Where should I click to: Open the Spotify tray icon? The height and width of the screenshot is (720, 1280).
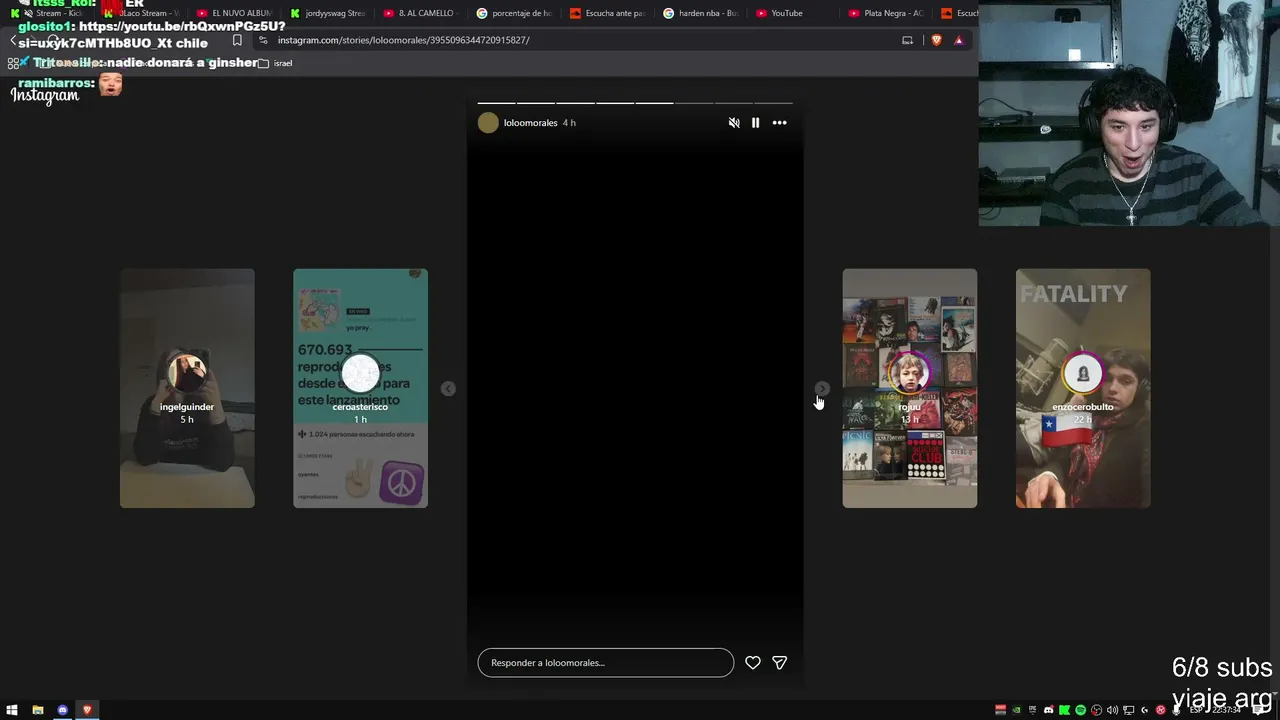click(x=1081, y=710)
